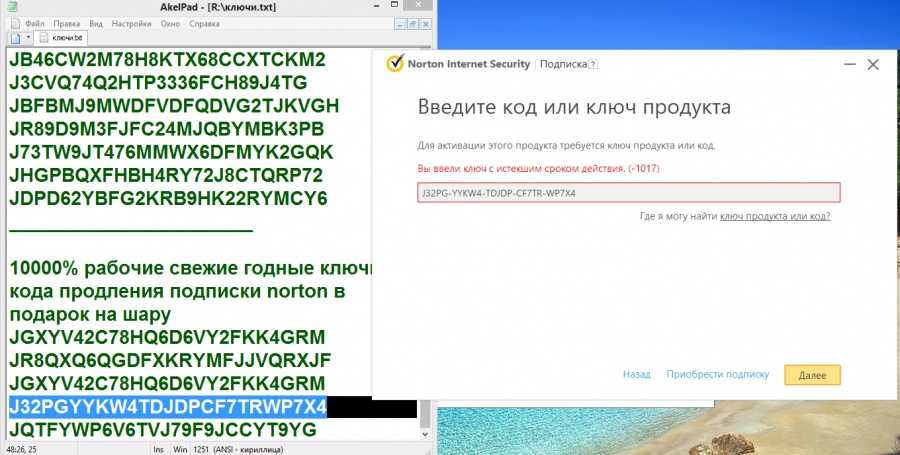Click the Подписка label in the Norton title
The height and width of the screenshot is (455, 900).
coord(563,64)
